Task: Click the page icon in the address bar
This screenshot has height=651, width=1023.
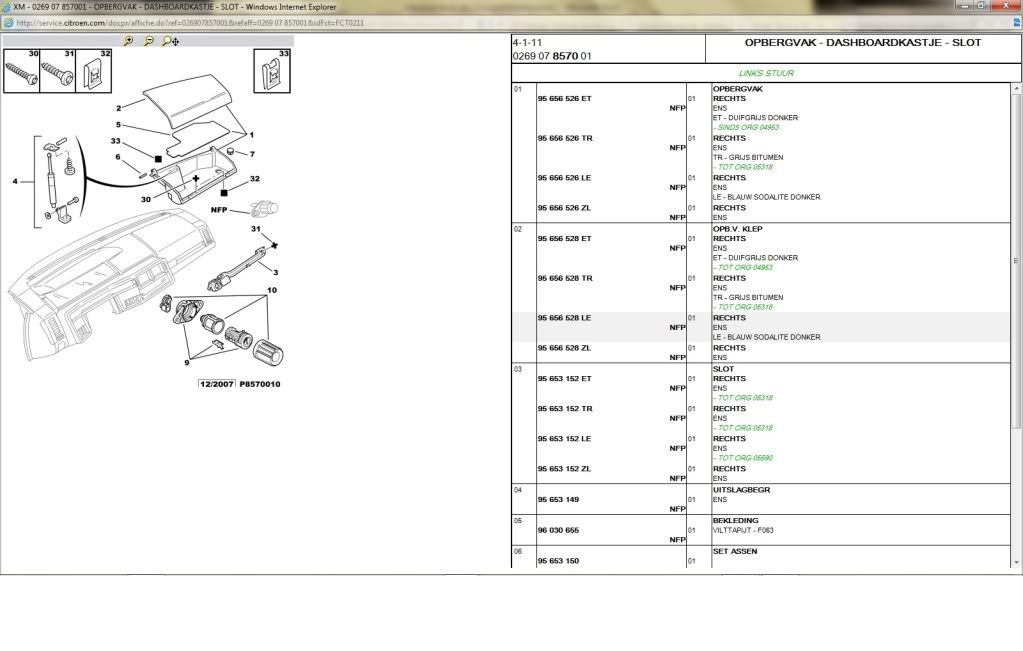Action: [7, 23]
